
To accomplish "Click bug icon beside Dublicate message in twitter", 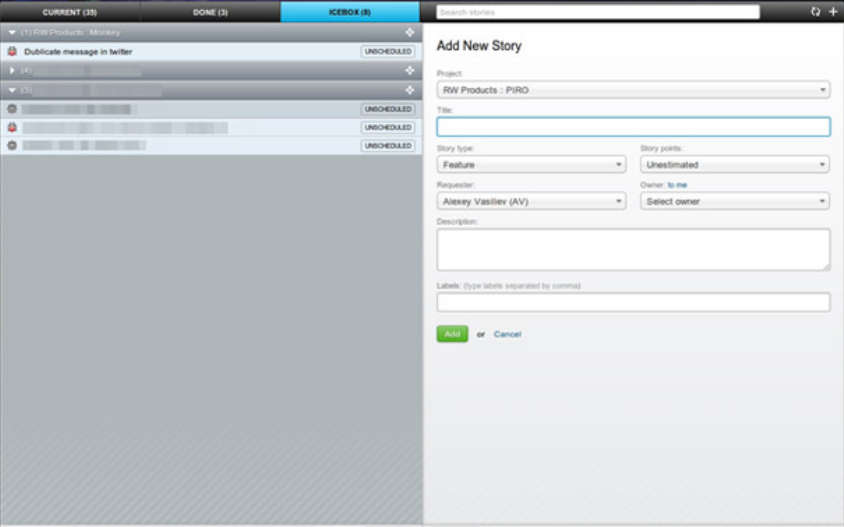I will pyautogui.click(x=12, y=52).
